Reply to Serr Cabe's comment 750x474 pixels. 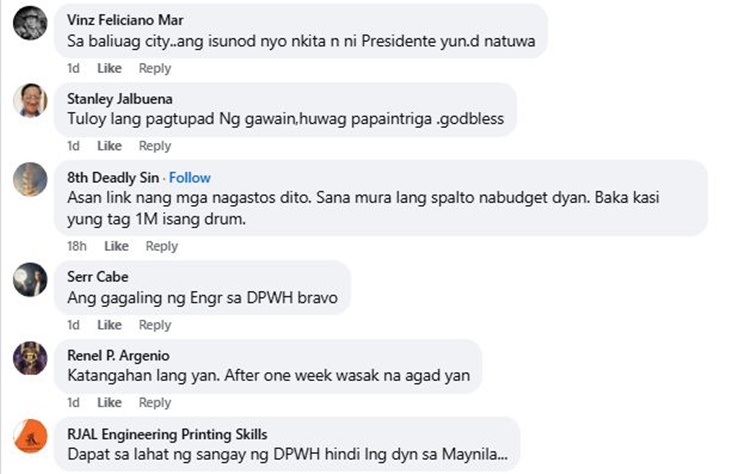point(154,325)
